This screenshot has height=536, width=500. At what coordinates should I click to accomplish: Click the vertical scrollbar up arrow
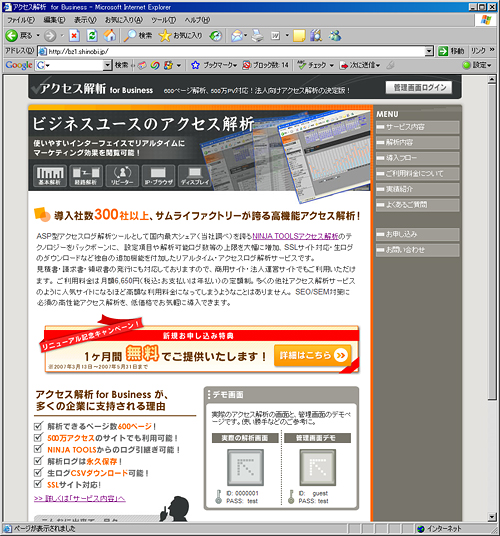492,79
